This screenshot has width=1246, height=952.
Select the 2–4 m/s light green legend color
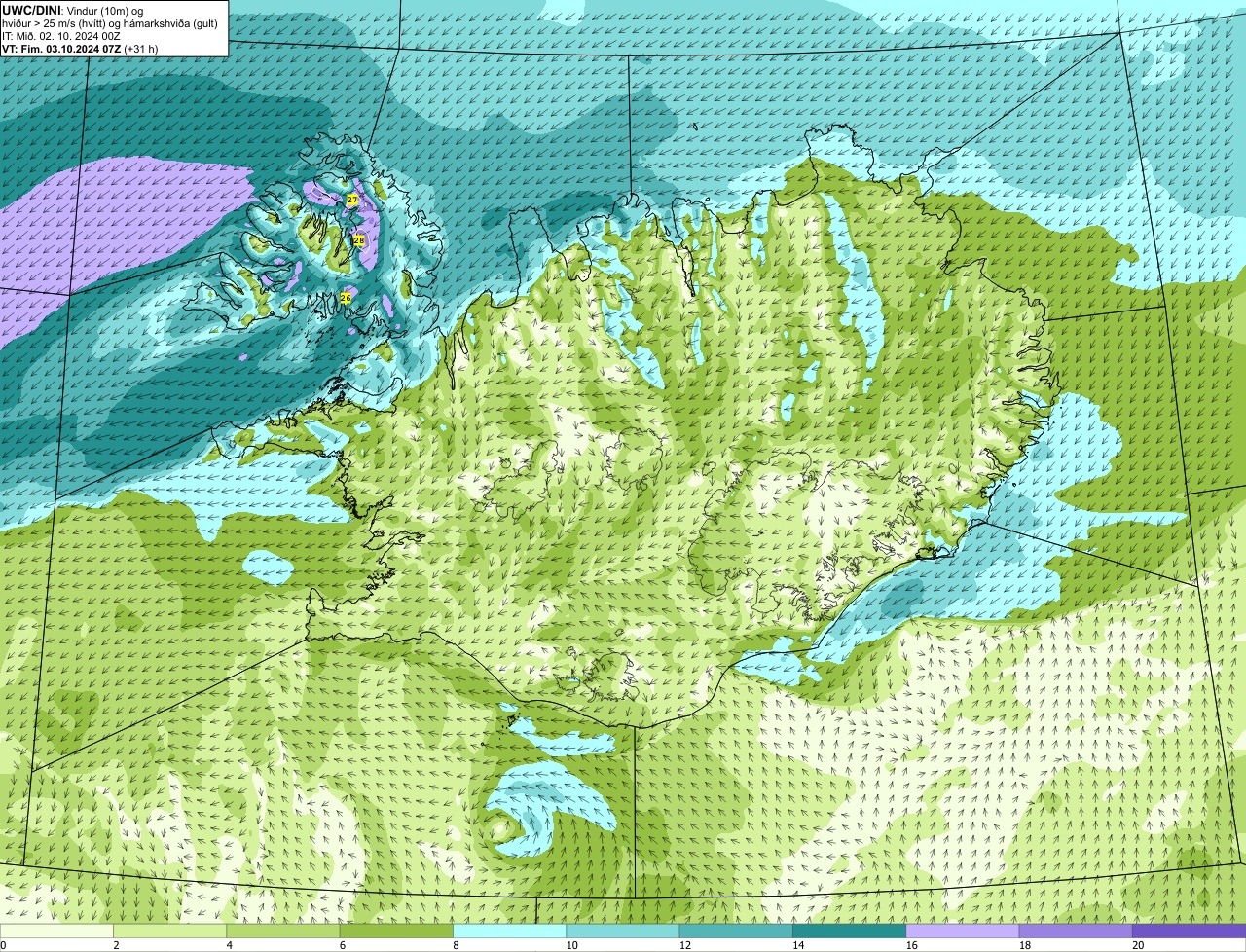(169, 932)
